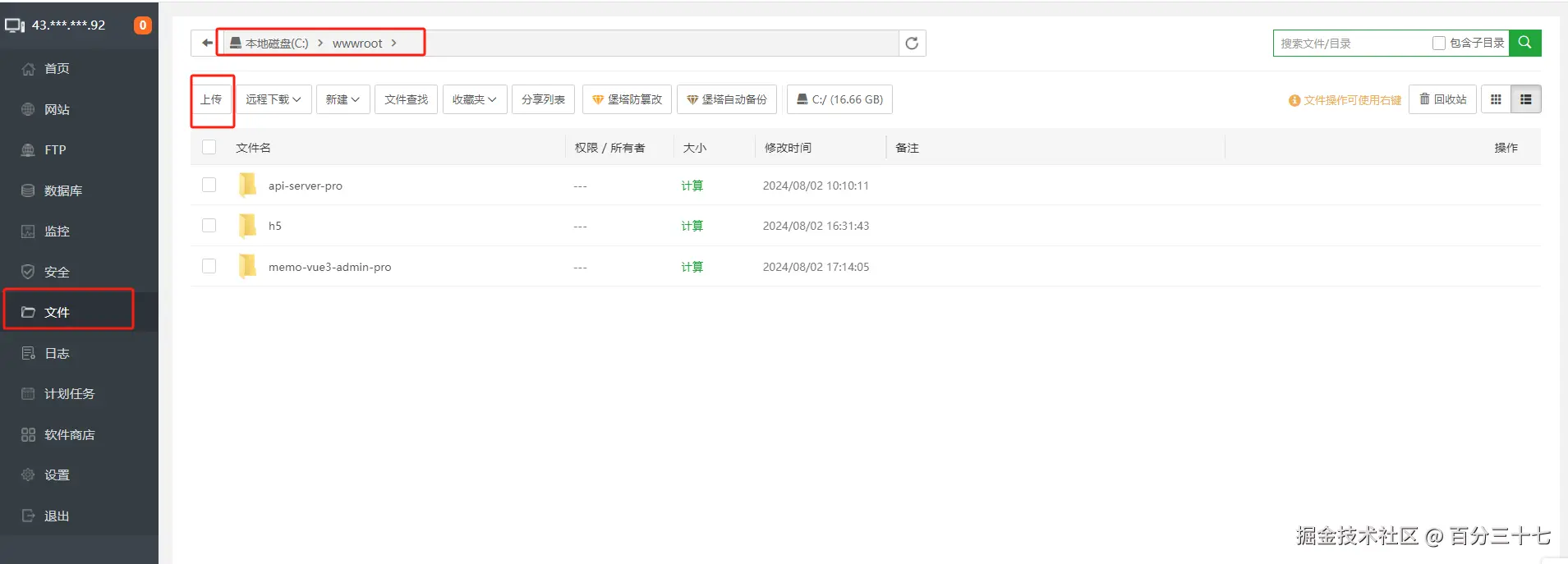1568x564 pixels.
Task: Click the chevron after wwwroot in the breadcrumb
Action: tap(394, 43)
